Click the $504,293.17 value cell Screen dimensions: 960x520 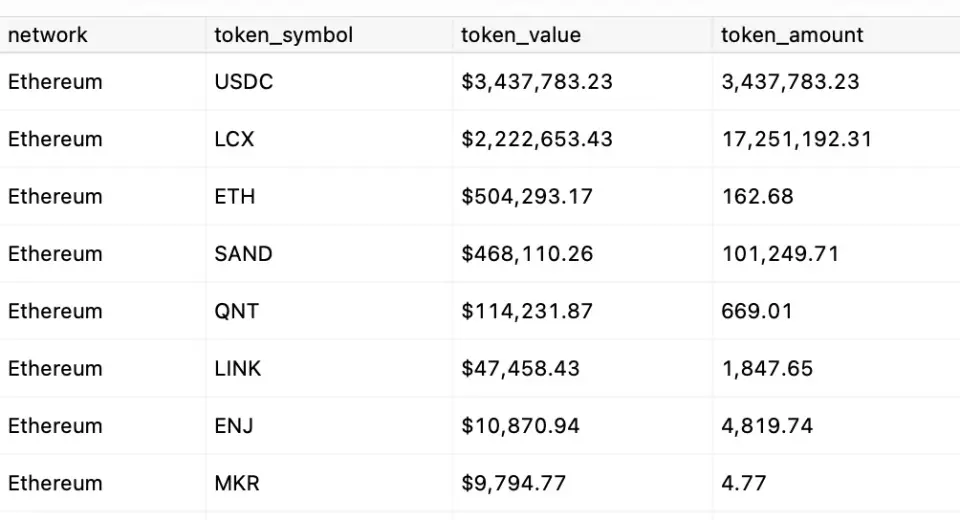pos(527,196)
